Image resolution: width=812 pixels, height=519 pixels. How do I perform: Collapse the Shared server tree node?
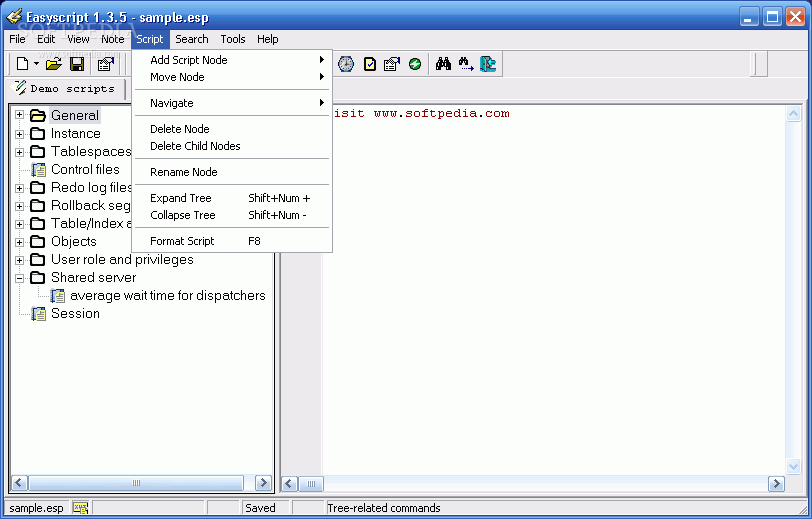point(20,278)
